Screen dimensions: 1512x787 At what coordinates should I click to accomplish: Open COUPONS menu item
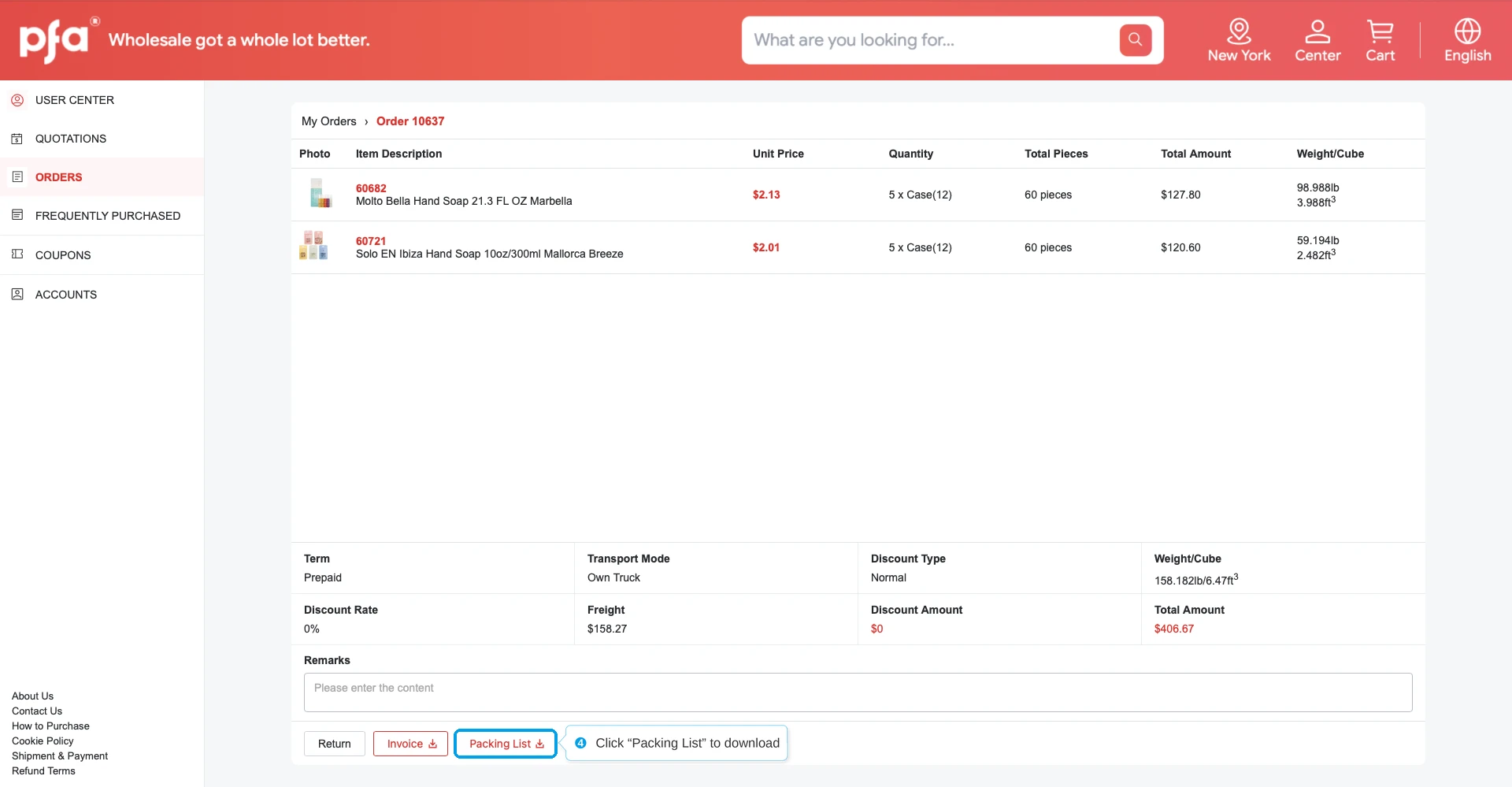pyautogui.click(x=63, y=255)
